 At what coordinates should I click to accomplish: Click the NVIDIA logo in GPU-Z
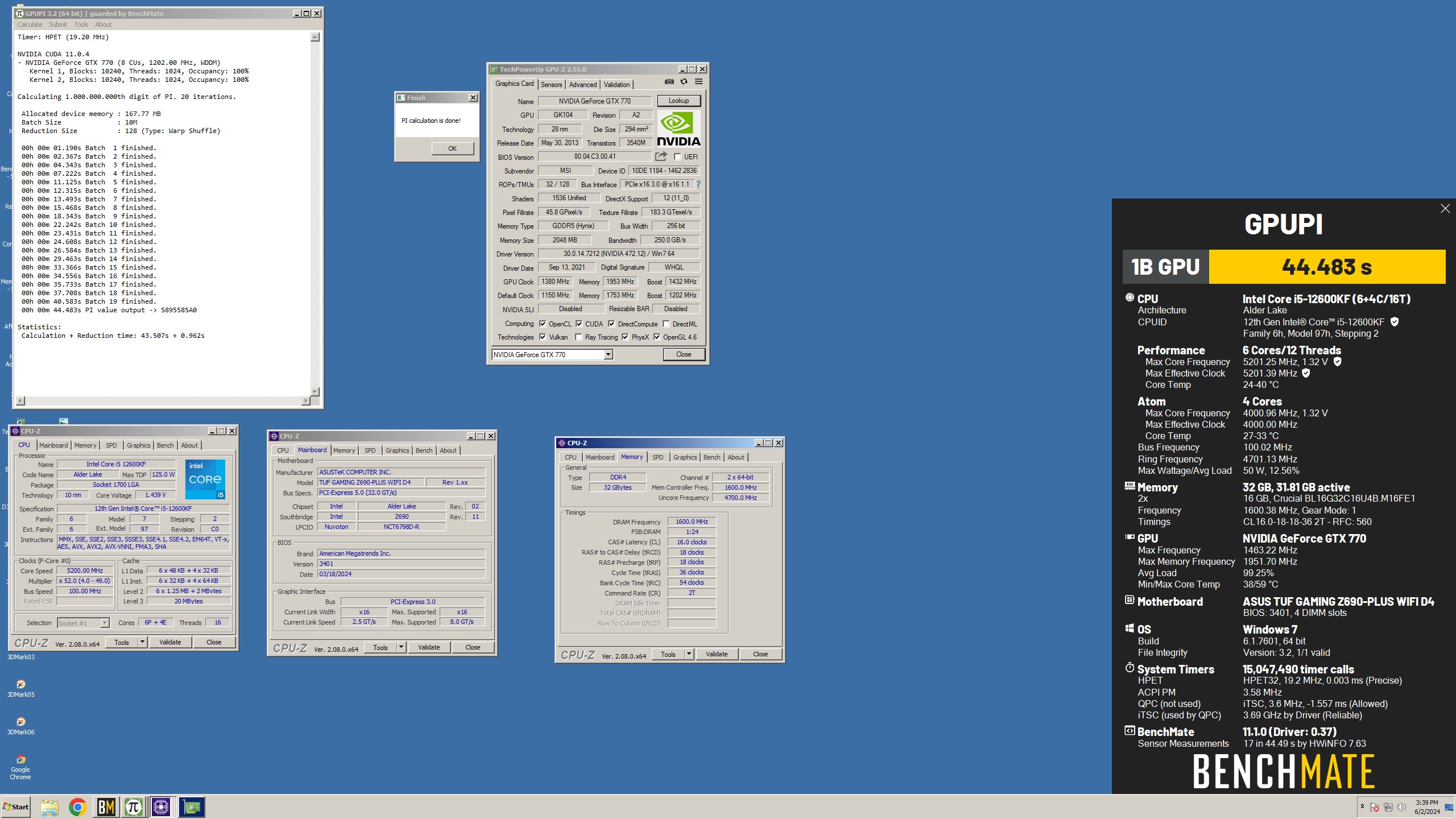click(679, 129)
